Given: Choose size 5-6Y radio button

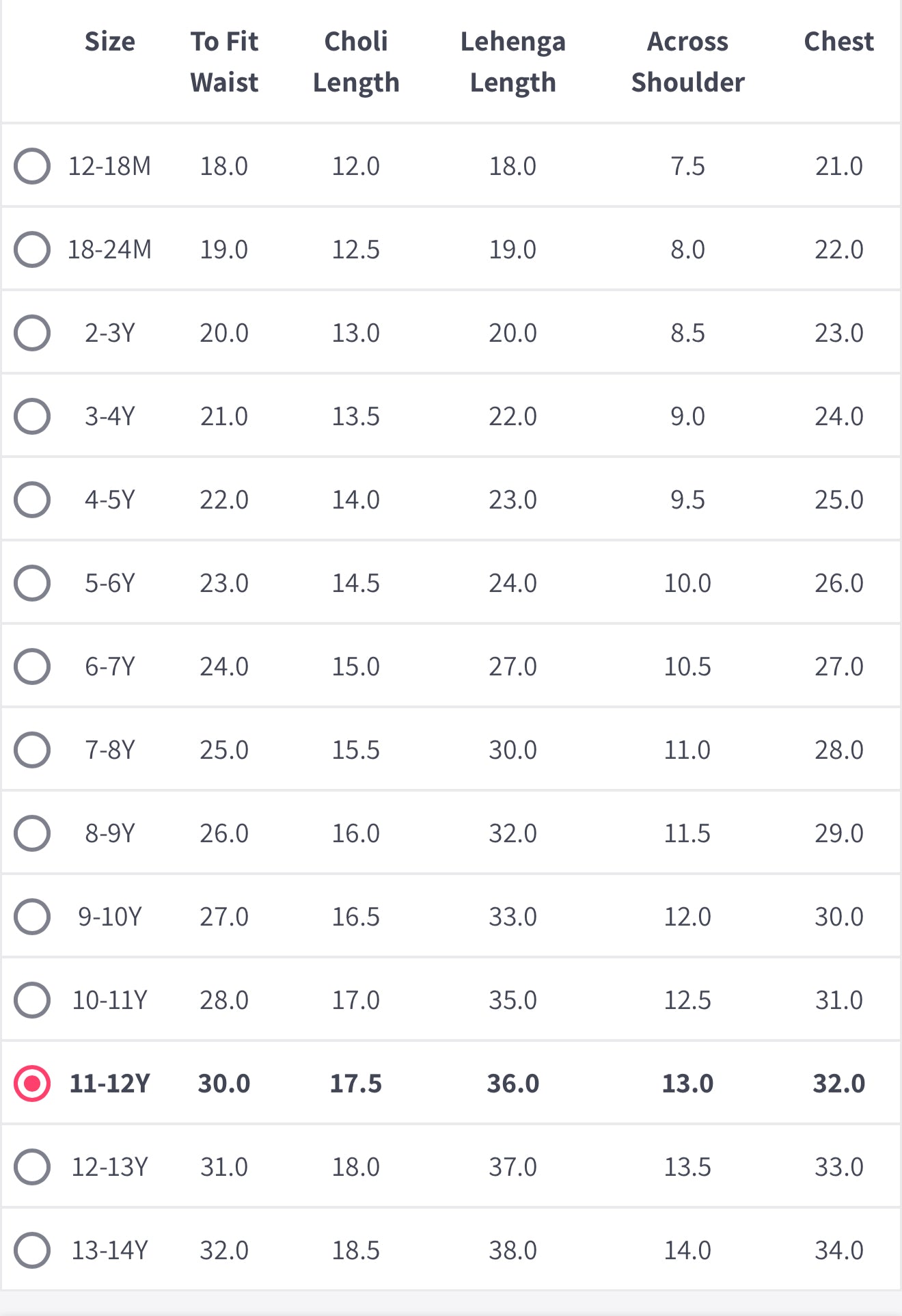Looking at the screenshot, I should pos(32,583).
